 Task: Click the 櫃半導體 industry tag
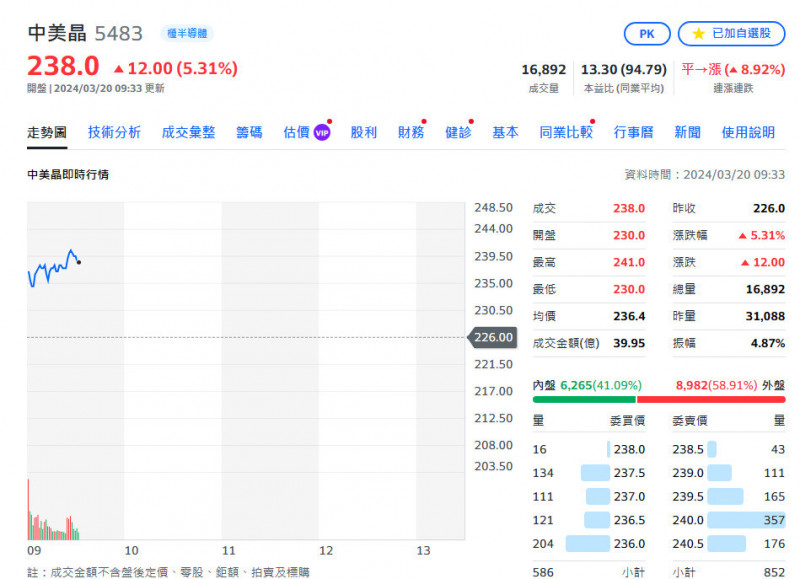[x=187, y=34]
